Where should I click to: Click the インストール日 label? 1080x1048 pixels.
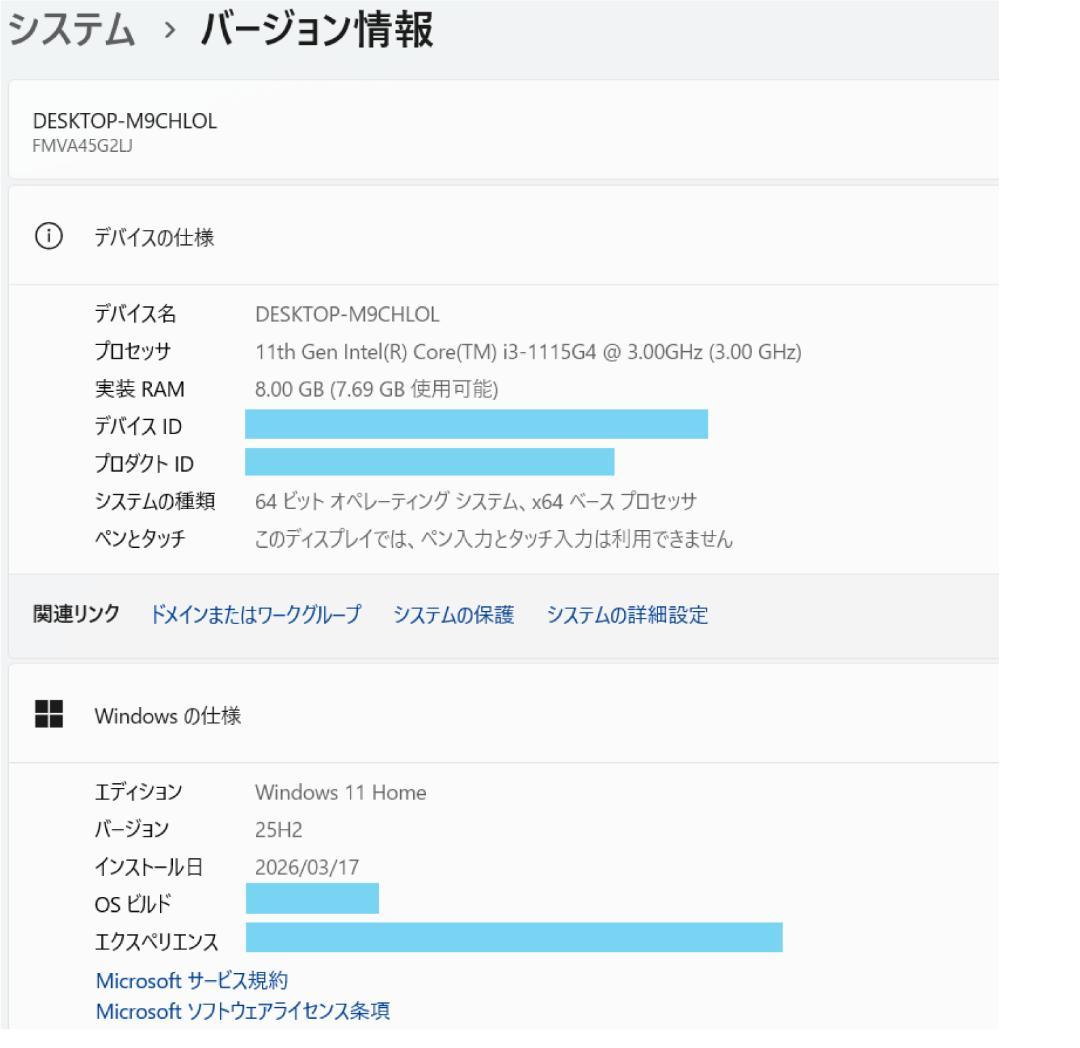tap(149, 867)
